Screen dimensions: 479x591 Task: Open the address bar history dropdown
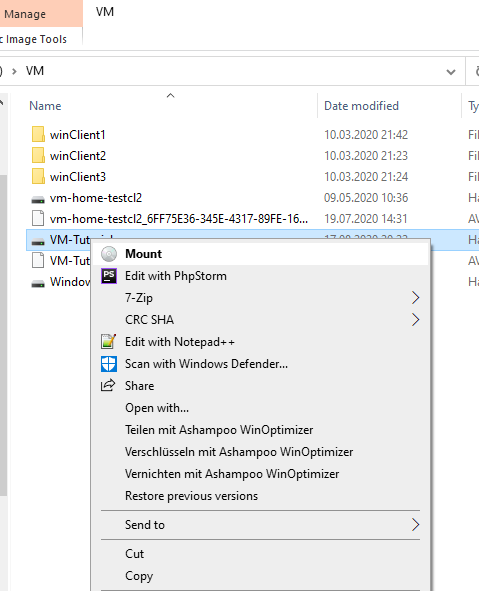click(x=451, y=72)
